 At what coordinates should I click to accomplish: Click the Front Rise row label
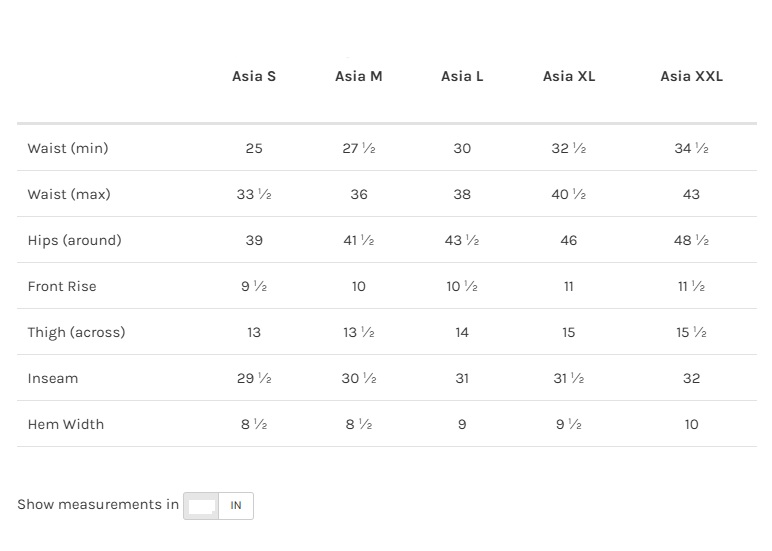pos(62,286)
